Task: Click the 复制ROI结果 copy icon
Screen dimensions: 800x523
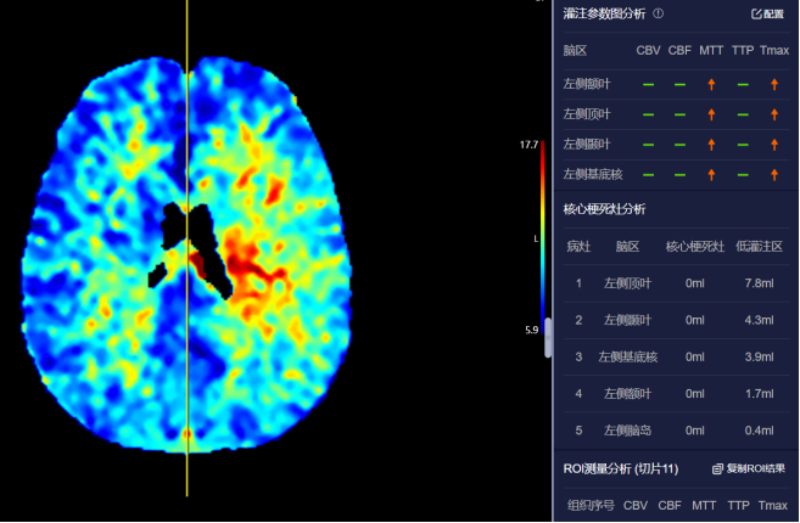Action: pyautogui.click(x=717, y=469)
